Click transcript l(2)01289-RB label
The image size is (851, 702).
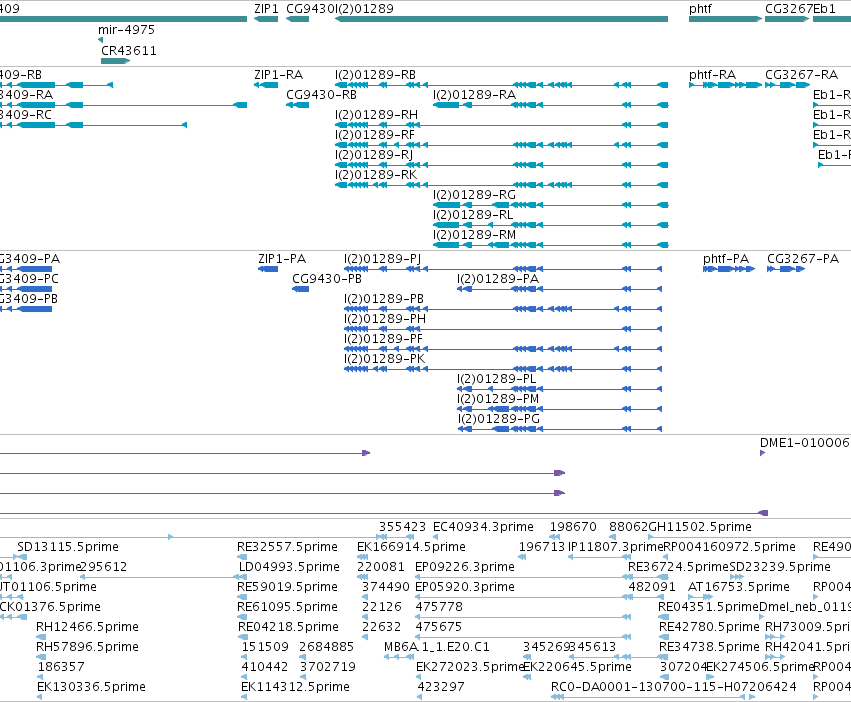click(376, 75)
